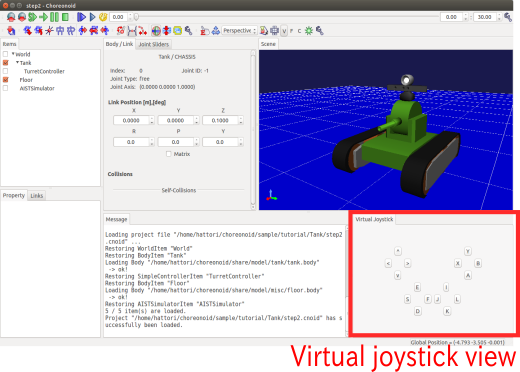Select the Property tab
This screenshot has width=520, height=372.
(x=14, y=195)
